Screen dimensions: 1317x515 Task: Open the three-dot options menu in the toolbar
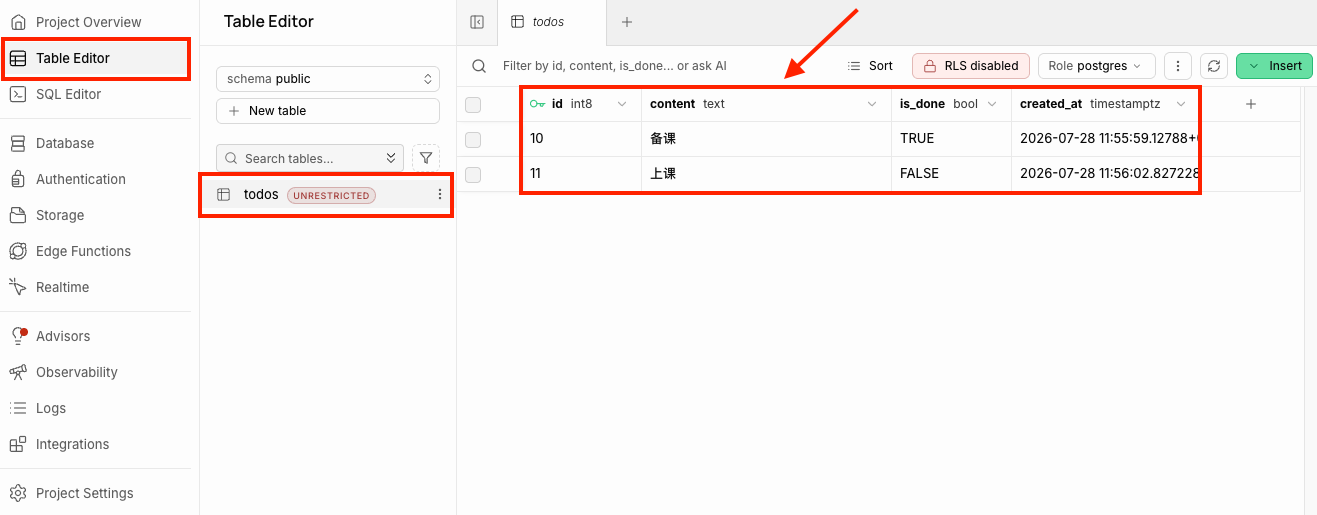coord(1178,66)
